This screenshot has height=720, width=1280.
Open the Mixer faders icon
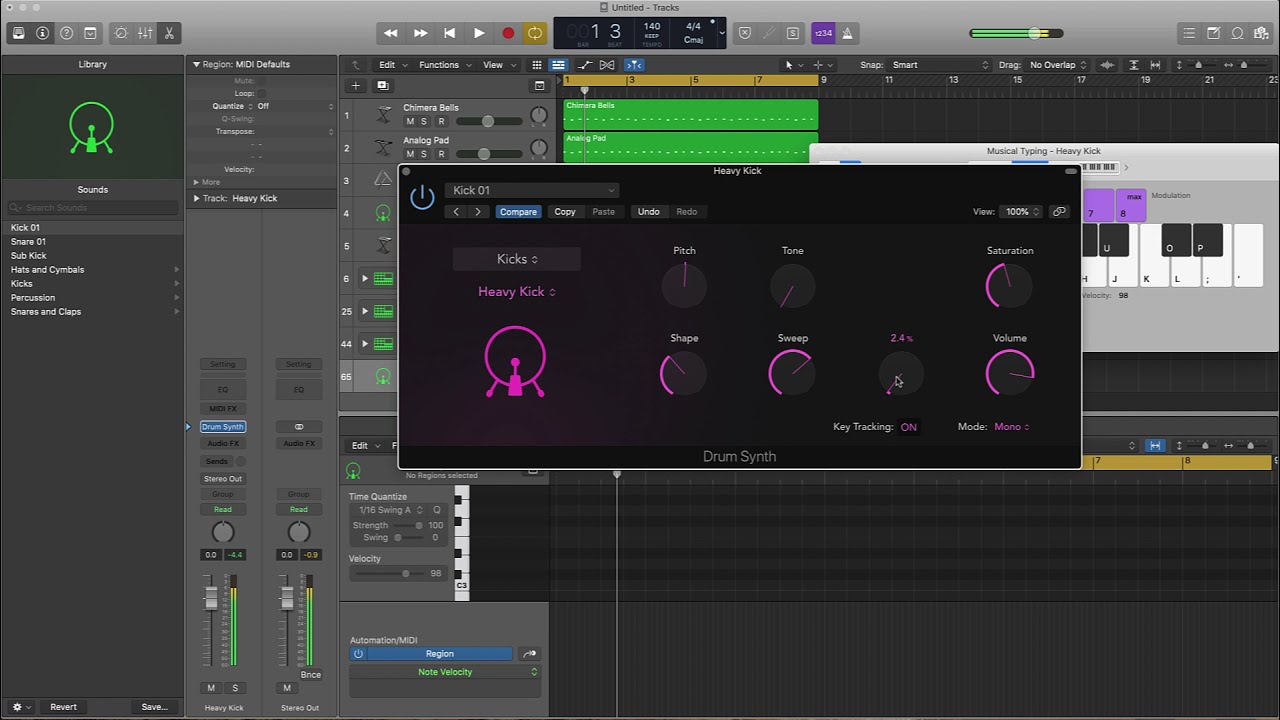[145, 33]
